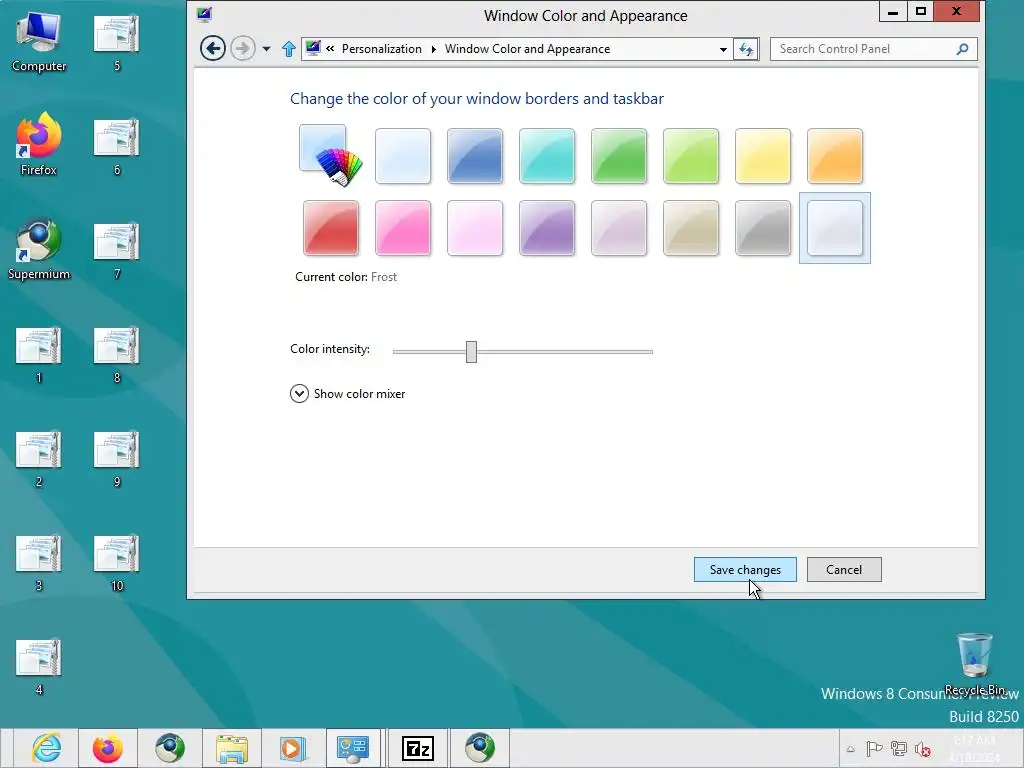Screen dimensions: 1024x768
Task: Pick the light sky blue swatch
Action: (403, 156)
